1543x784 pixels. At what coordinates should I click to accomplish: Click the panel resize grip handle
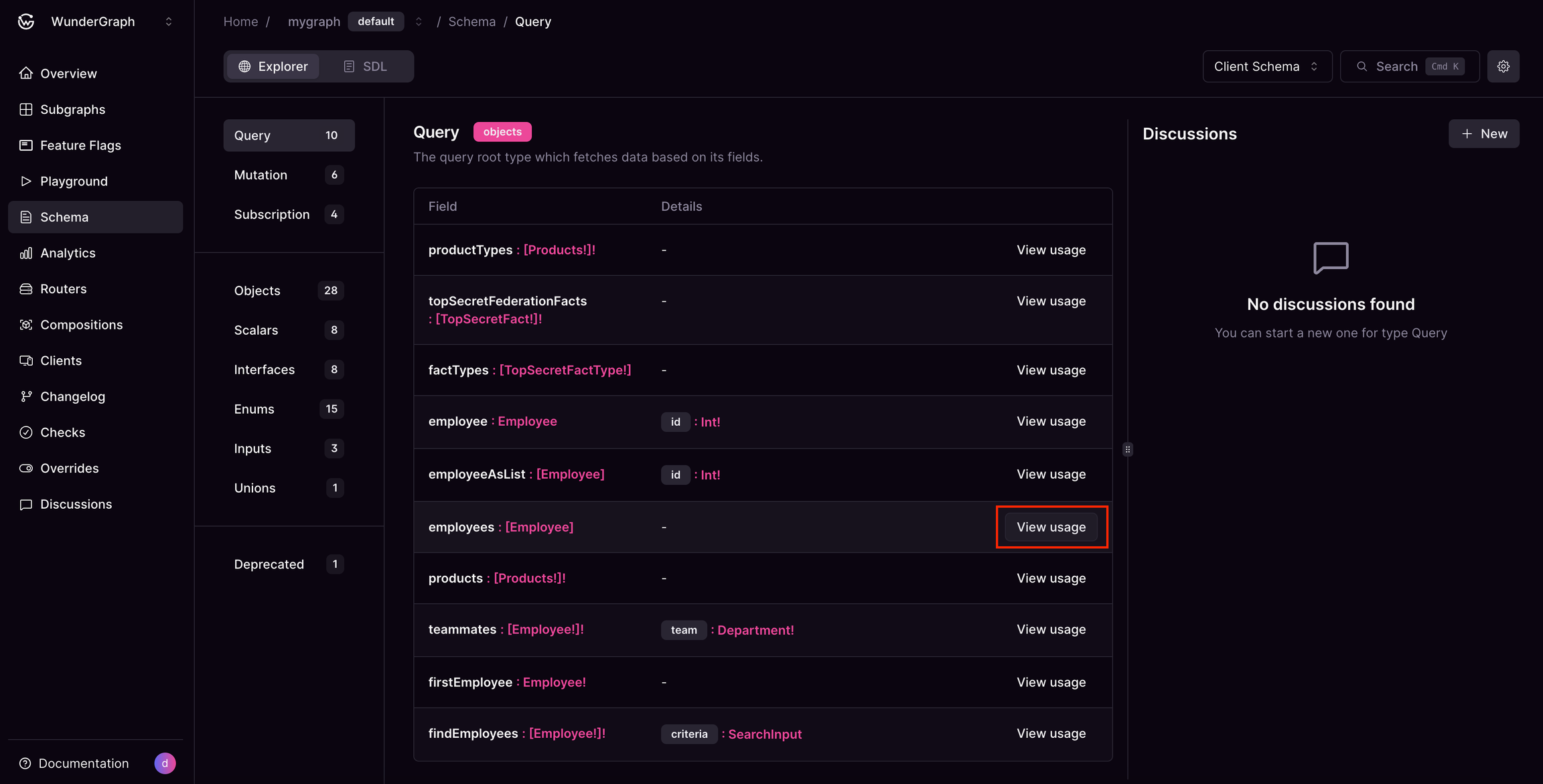[1128, 449]
